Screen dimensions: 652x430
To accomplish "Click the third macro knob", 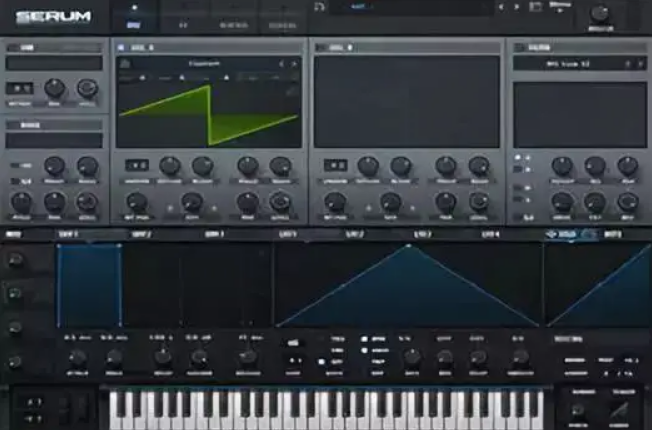I will (x=15, y=328).
